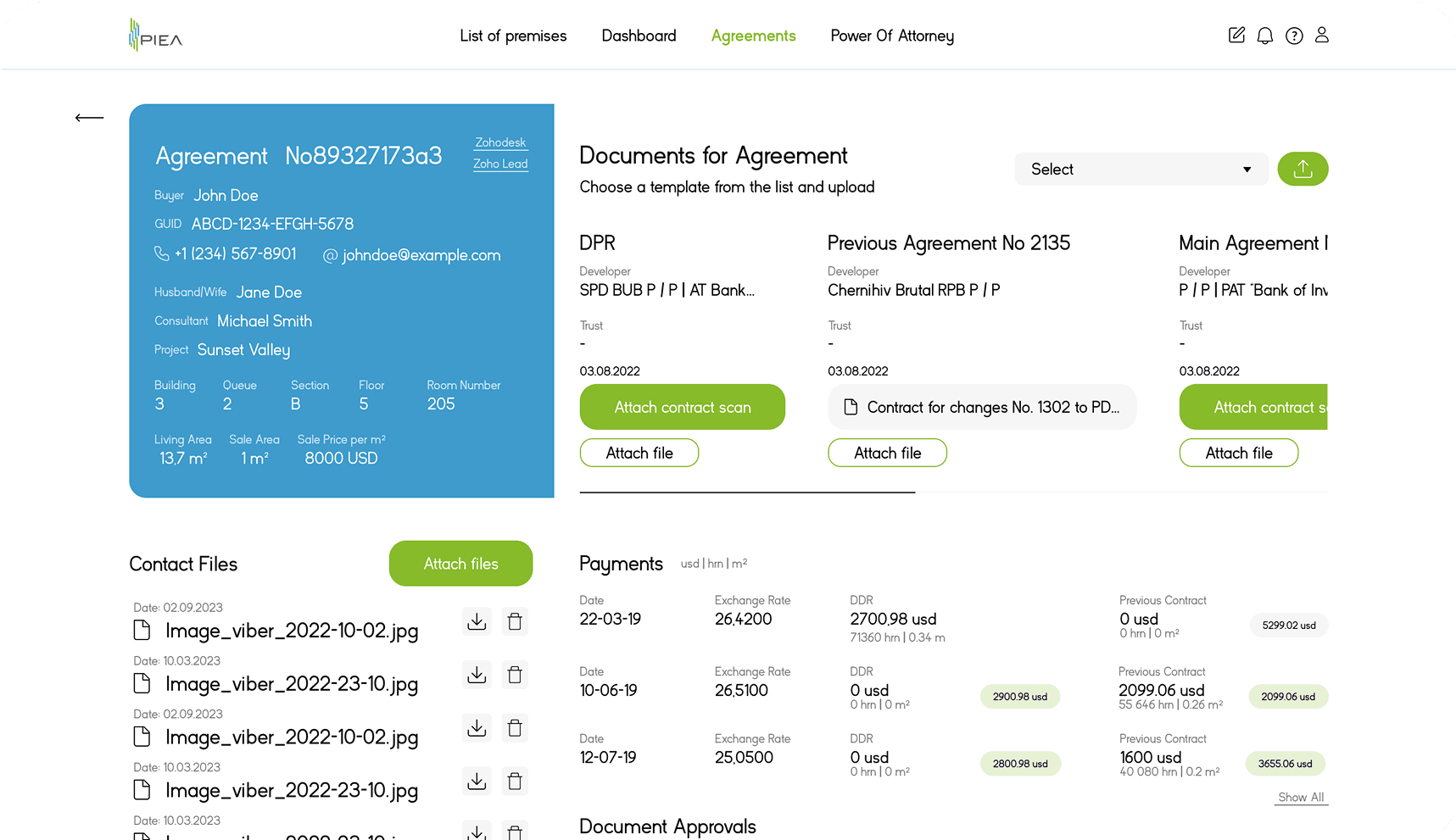Open the user profile icon
Viewport: 1456px width, 840px height.
(x=1321, y=36)
